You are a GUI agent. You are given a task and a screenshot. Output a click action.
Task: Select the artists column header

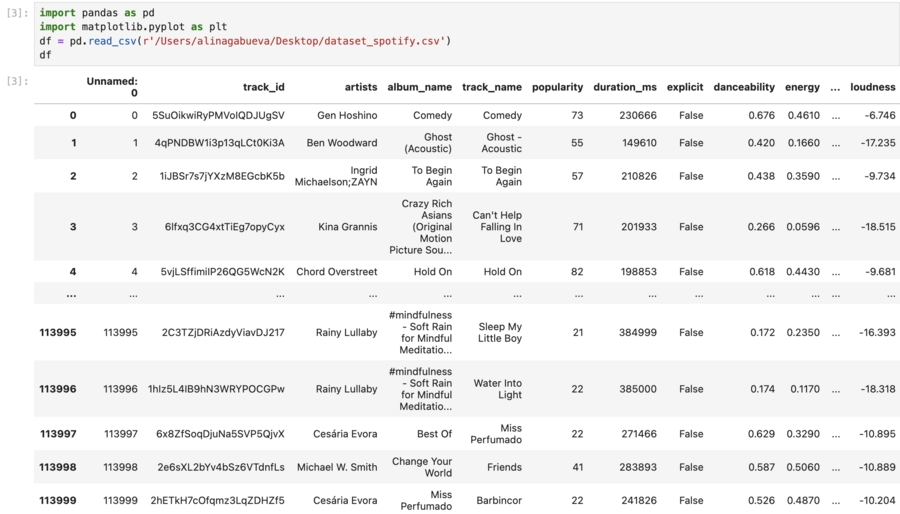pyautogui.click(x=361, y=87)
